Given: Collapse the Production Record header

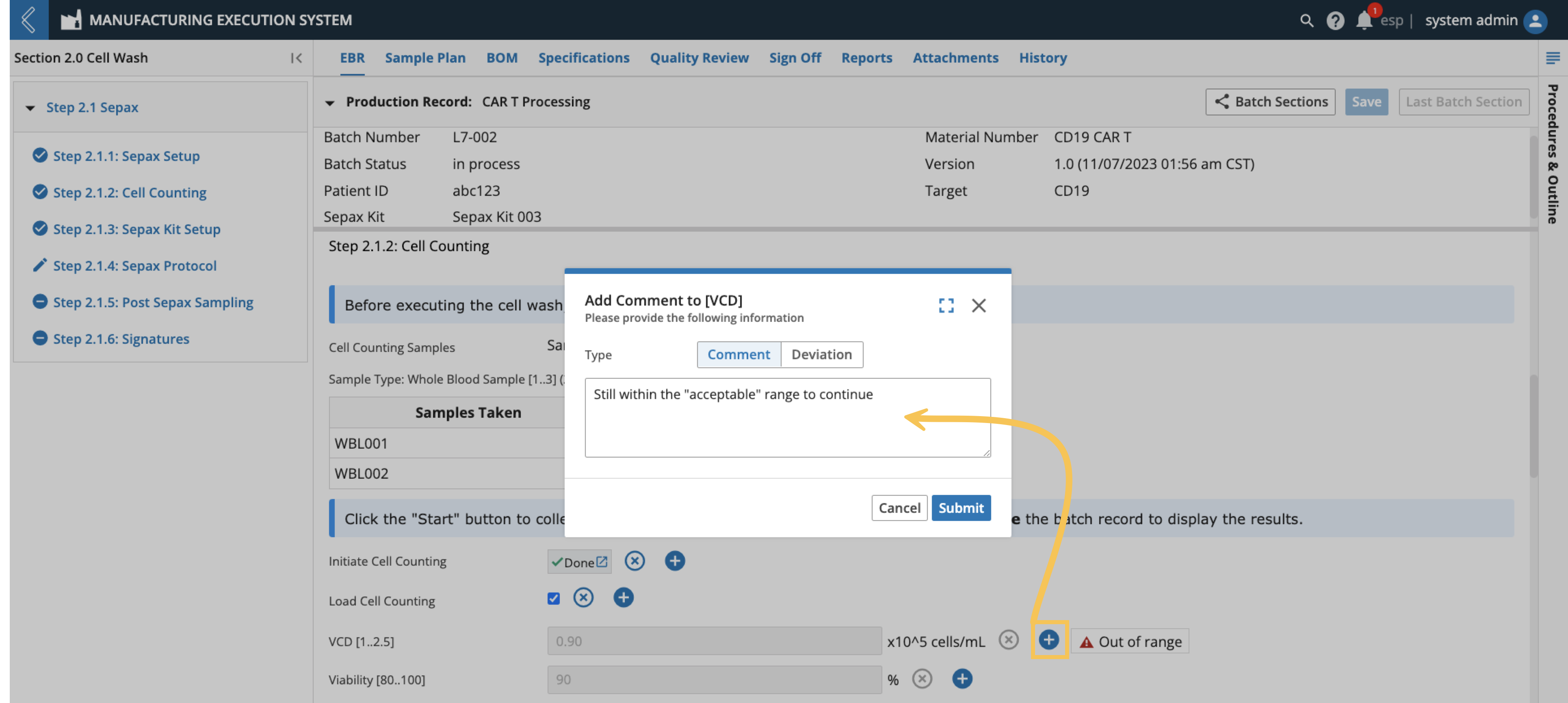Looking at the screenshot, I should point(329,102).
